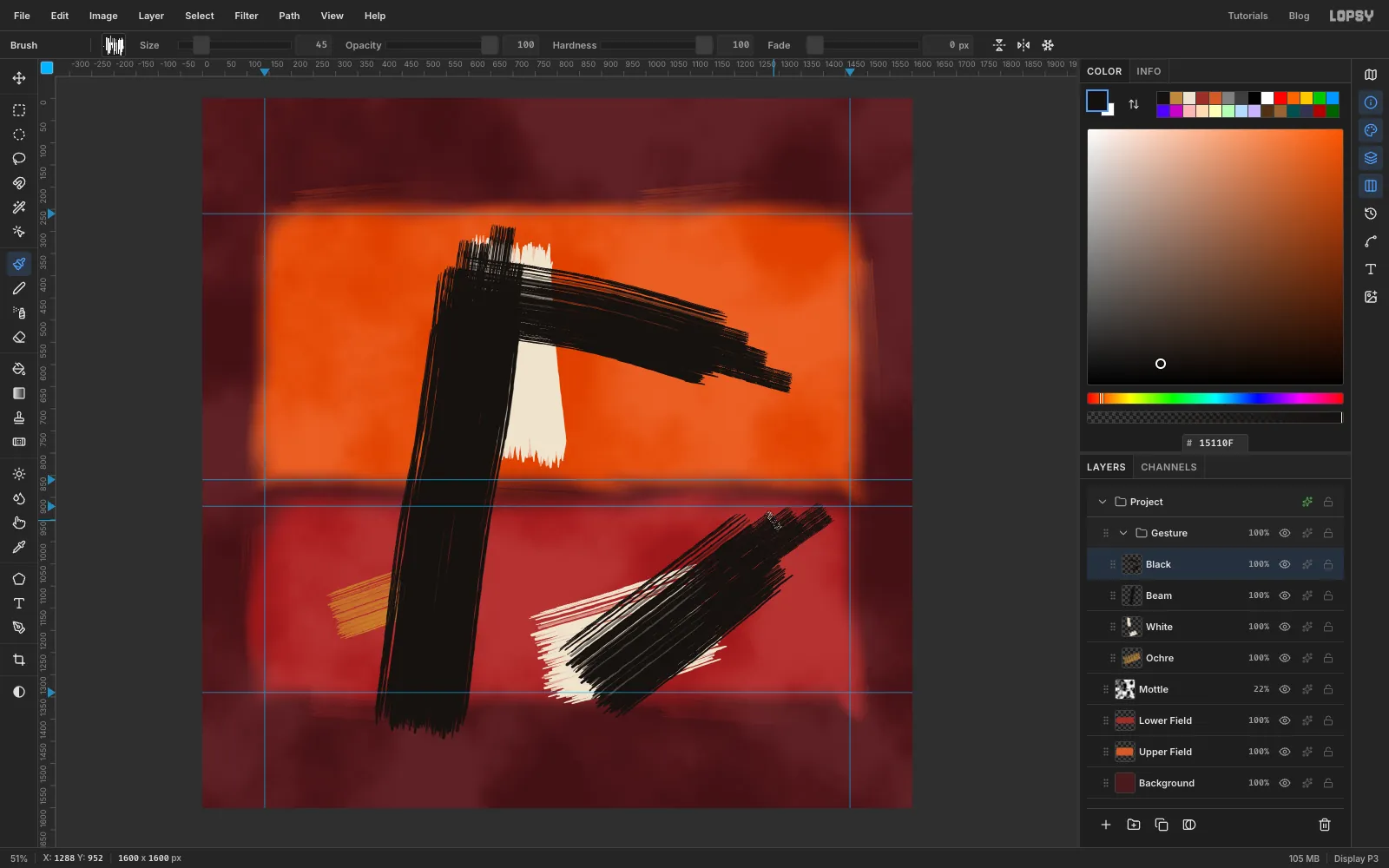Open the Layer menu

pos(151,16)
